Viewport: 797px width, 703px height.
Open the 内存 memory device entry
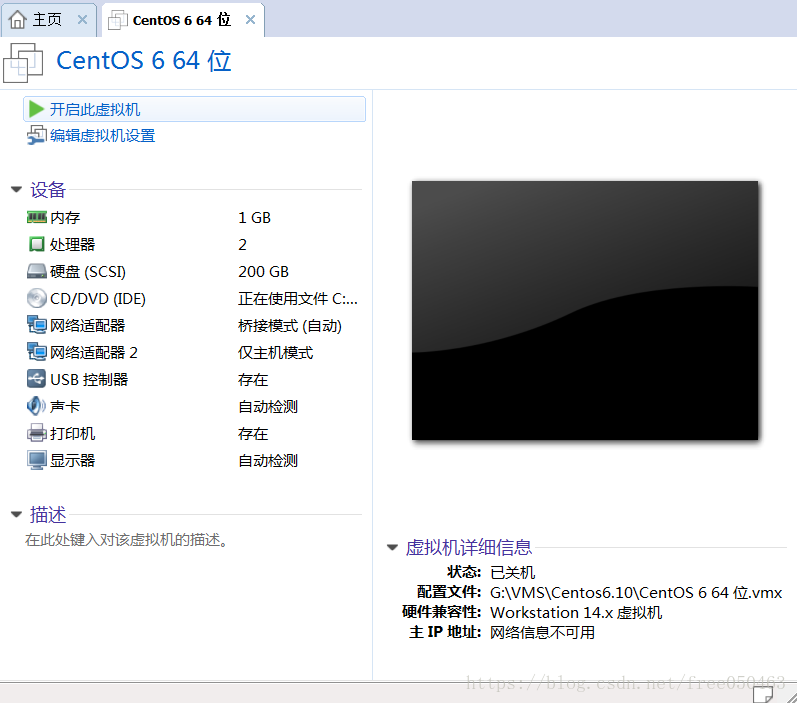[x=65, y=218]
